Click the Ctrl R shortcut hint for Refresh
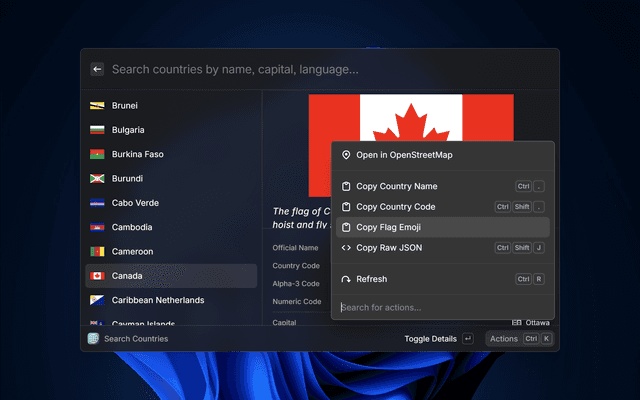Screen dimensions: 640x400 (x=530, y=279)
